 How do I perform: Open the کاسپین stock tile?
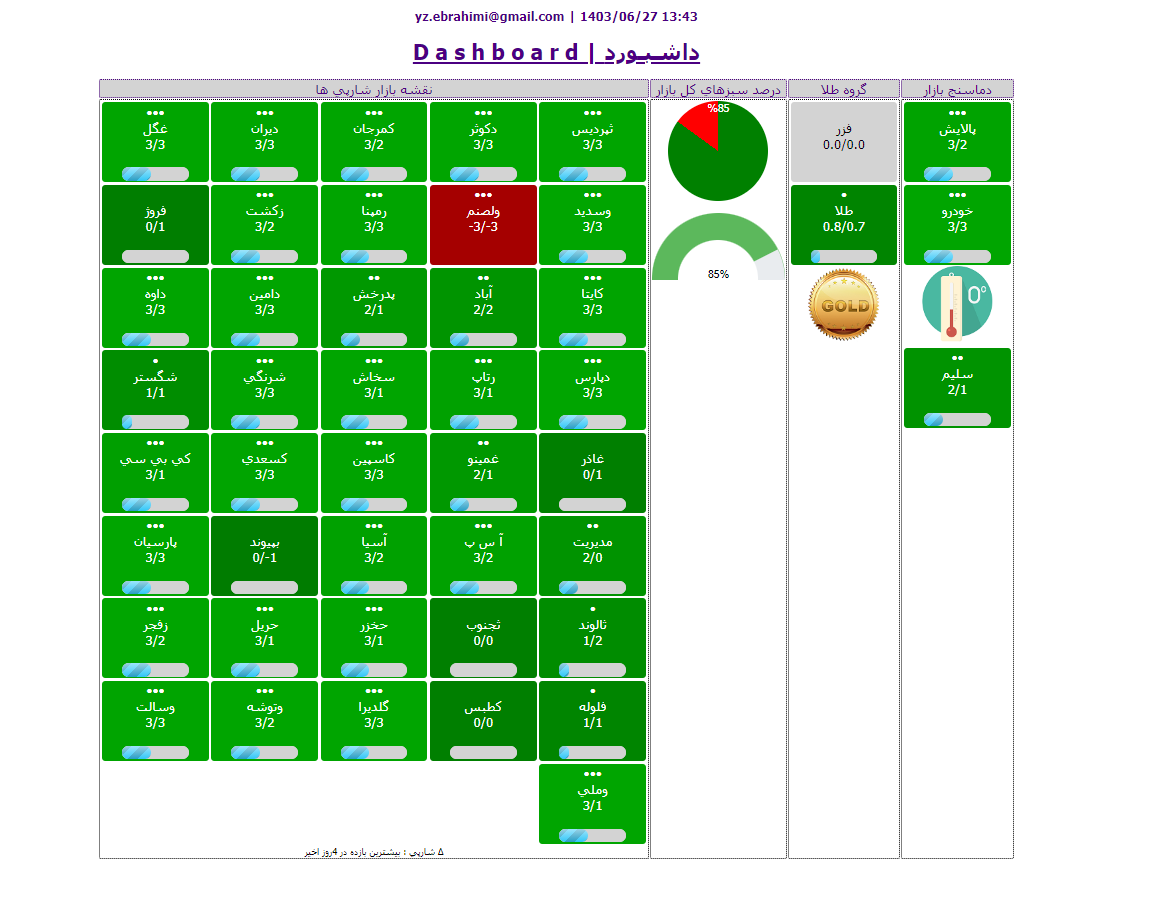pyautogui.click(x=374, y=473)
